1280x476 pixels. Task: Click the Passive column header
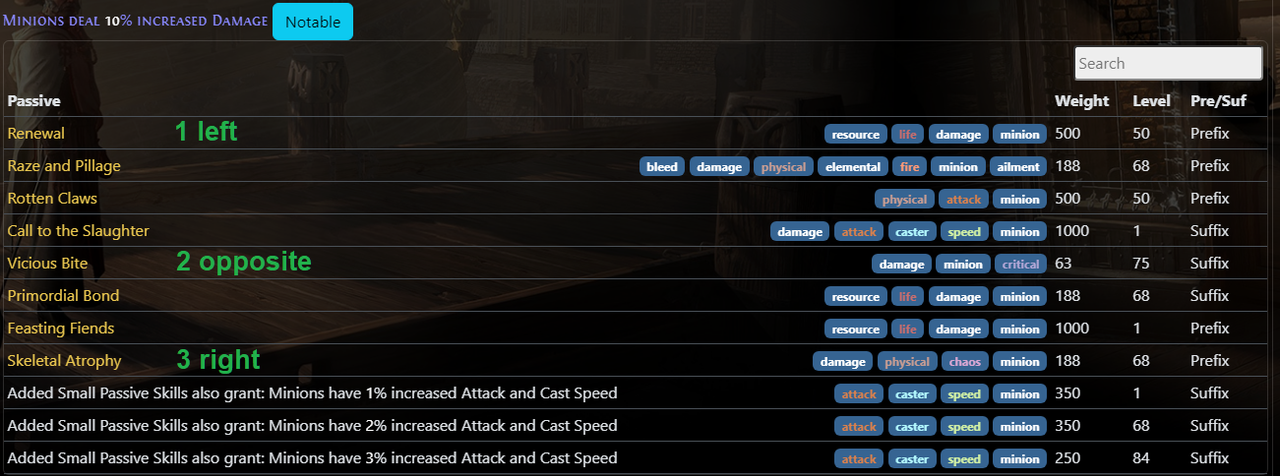tap(34, 101)
